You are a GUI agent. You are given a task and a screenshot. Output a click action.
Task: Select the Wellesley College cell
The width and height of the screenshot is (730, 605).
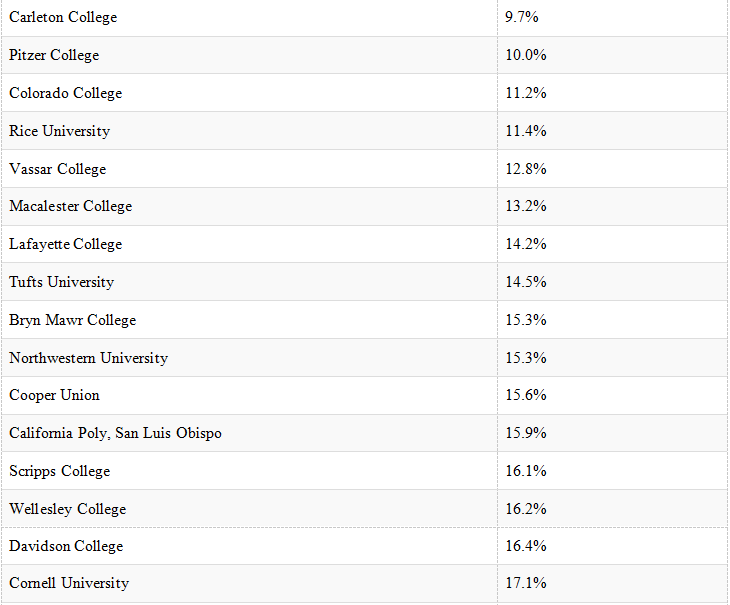click(68, 509)
